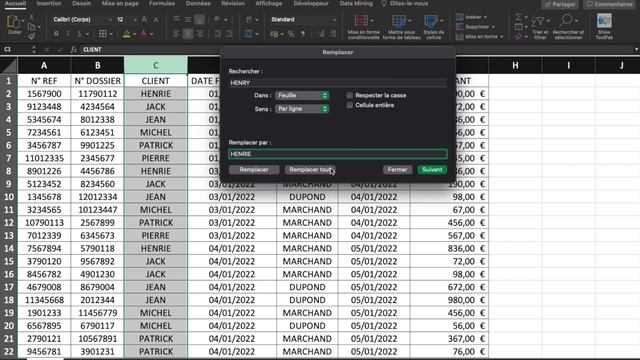Toggle underline formatting (S)
The height and width of the screenshot is (360, 640).
(x=79, y=34)
